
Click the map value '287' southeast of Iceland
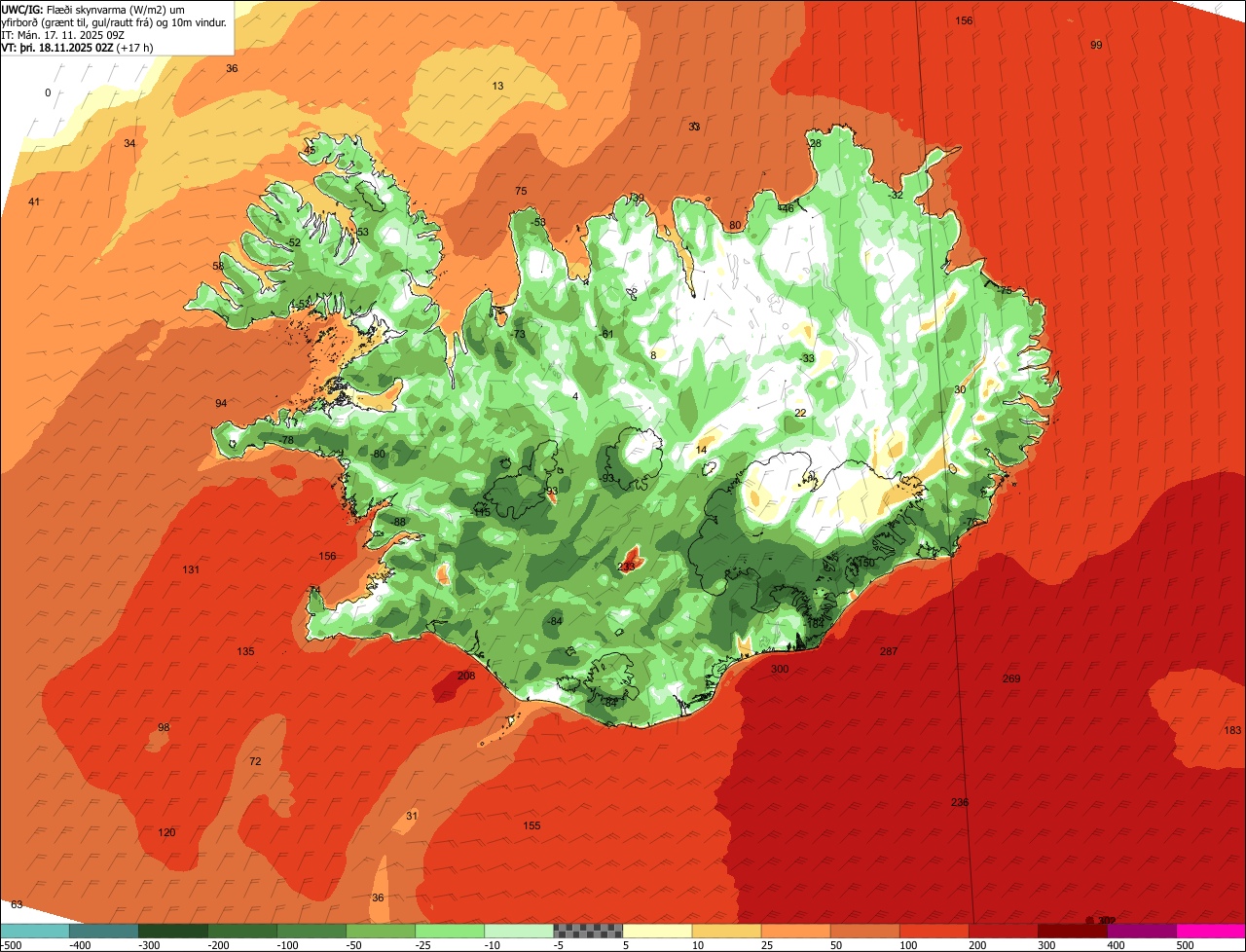click(888, 651)
